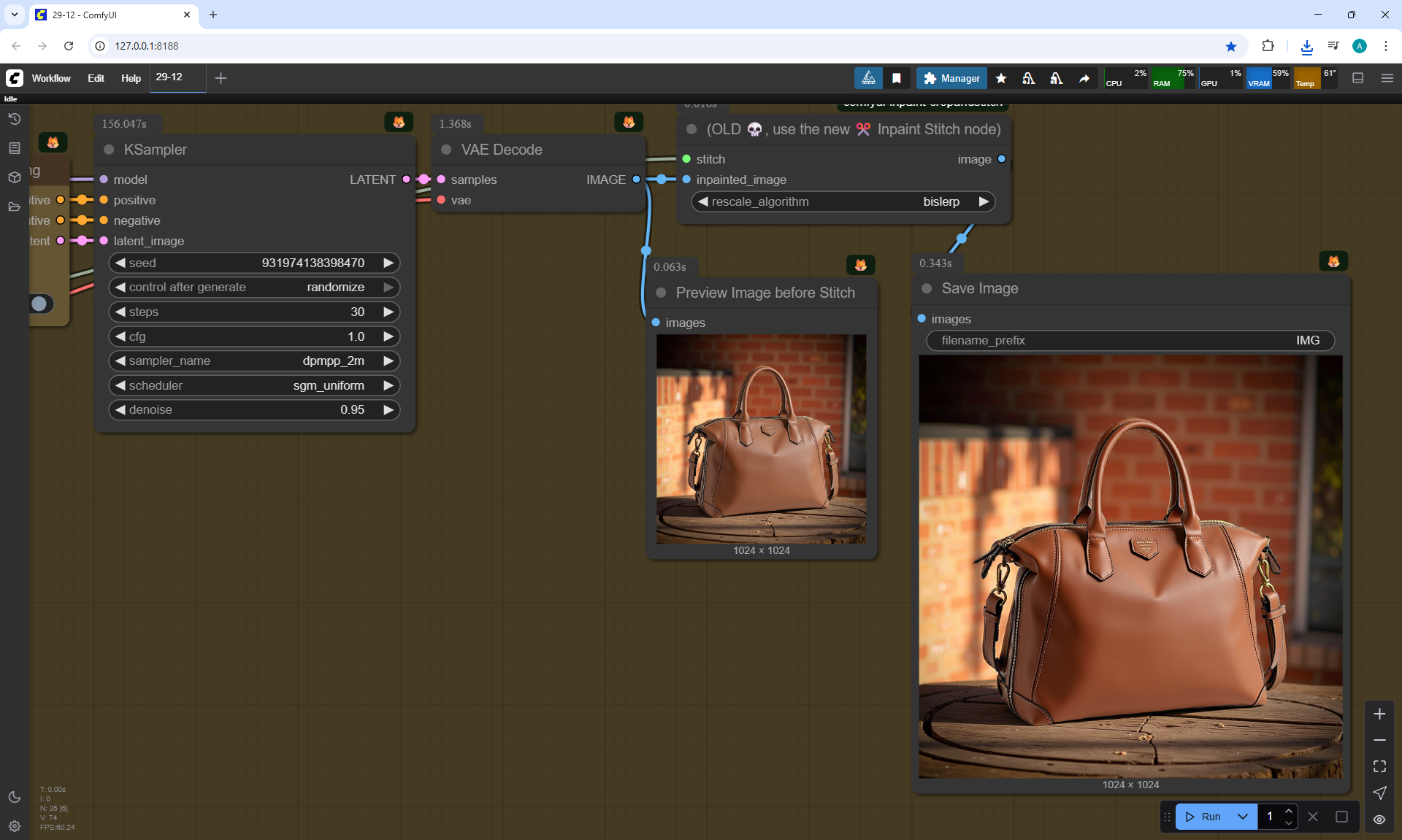Screen dimensions: 1402x840
Task: Open the Workflow menu
Action: point(51,78)
